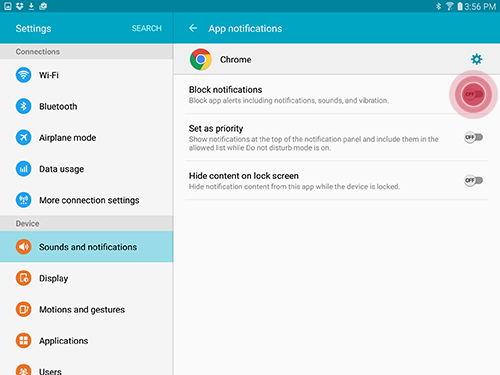Tap the Device section header
500x375 pixels.
[87, 223]
